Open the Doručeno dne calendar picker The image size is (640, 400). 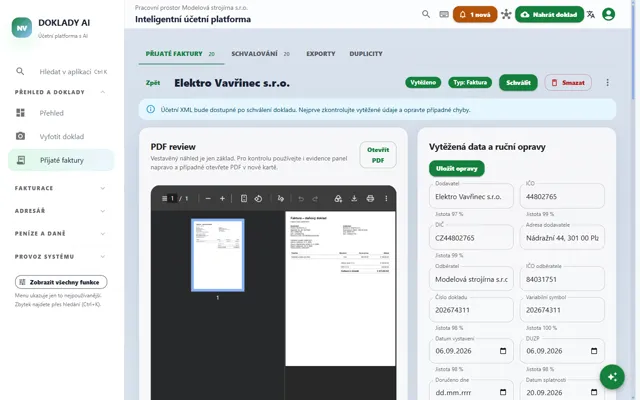(503, 392)
